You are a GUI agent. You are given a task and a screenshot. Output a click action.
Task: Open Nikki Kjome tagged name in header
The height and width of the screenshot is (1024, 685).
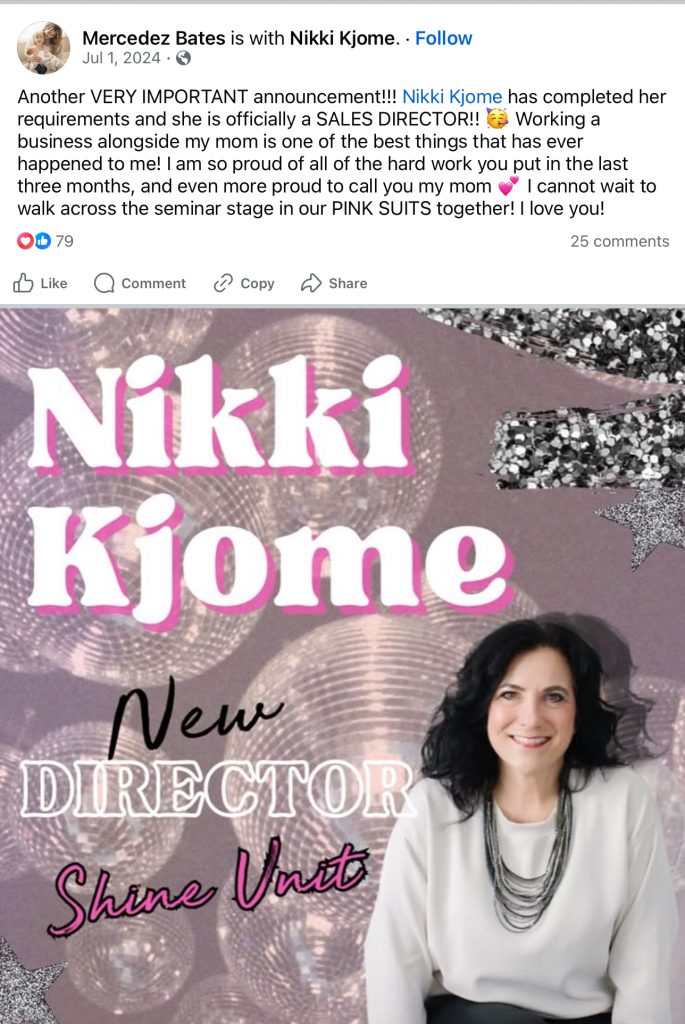pyautogui.click(x=342, y=38)
